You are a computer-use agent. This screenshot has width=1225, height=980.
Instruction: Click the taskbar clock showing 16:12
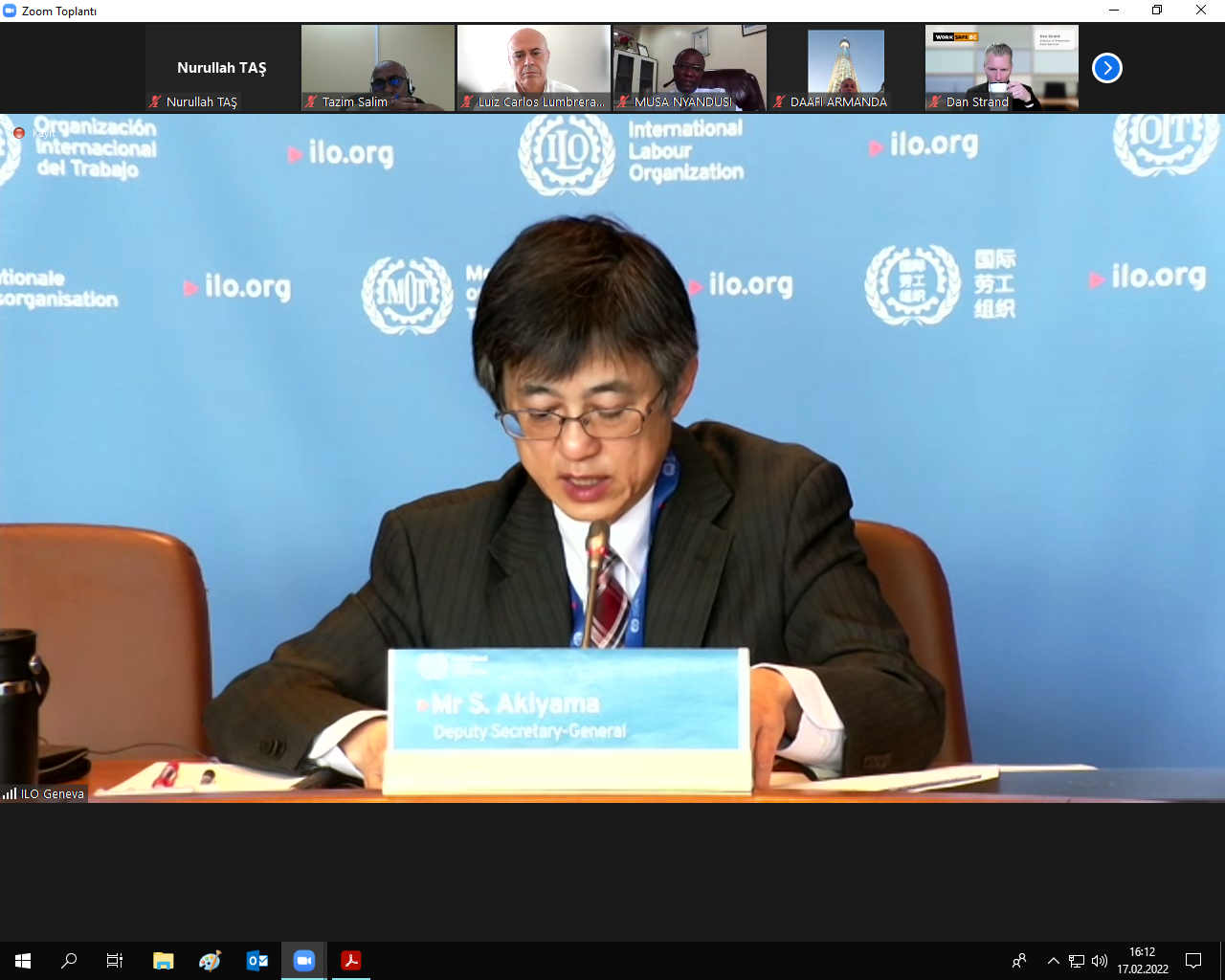click(x=1143, y=961)
